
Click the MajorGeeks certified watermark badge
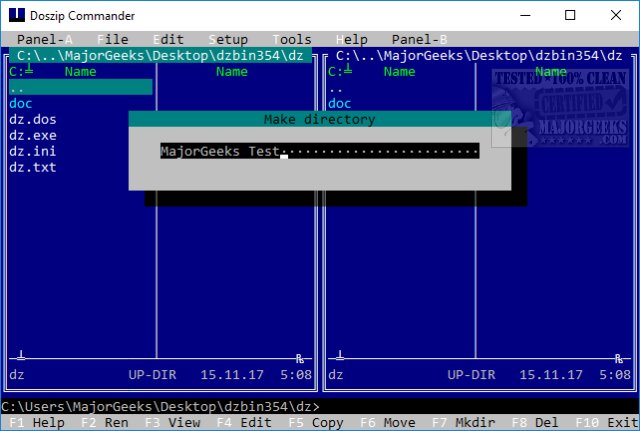[x=560, y=109]
